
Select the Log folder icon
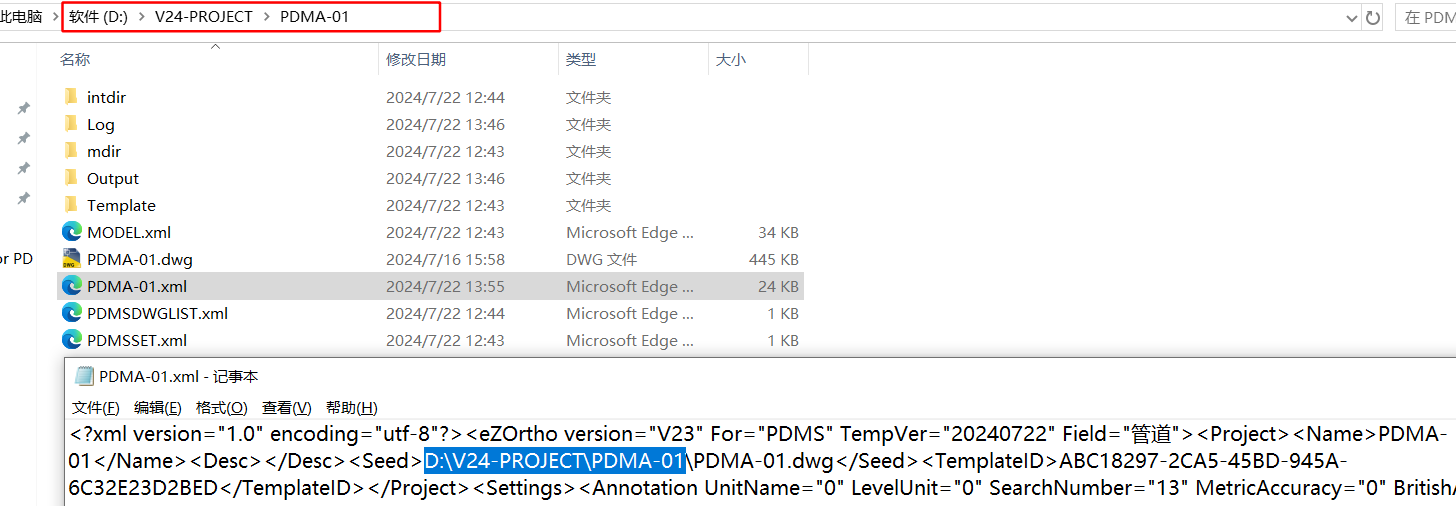coord(70,124)
